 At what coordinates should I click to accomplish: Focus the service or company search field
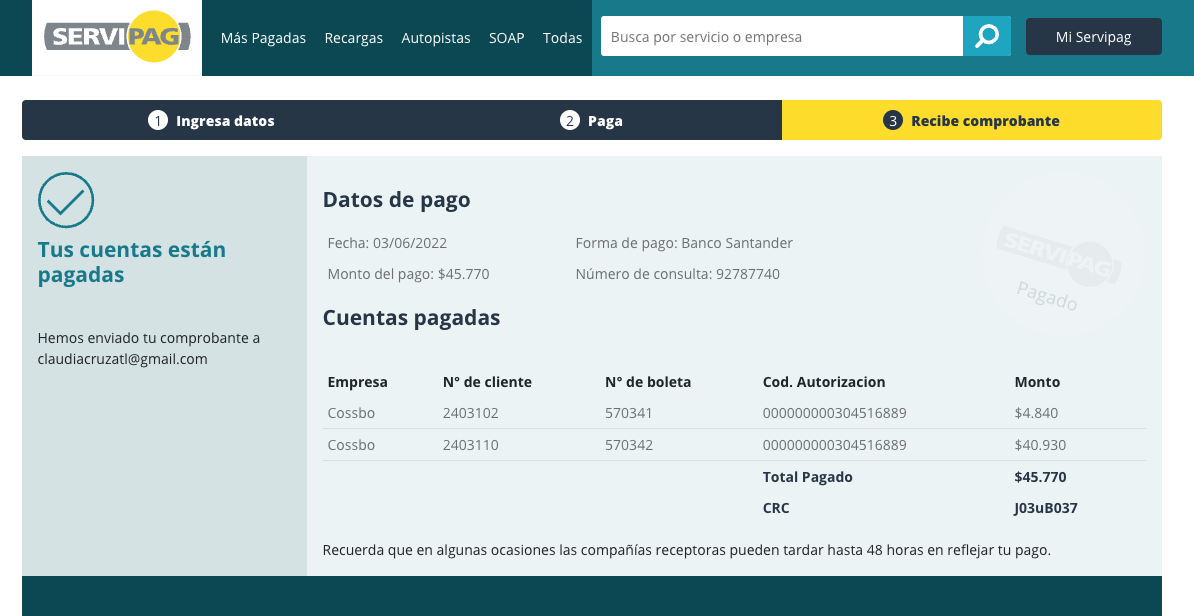(781, 37)
